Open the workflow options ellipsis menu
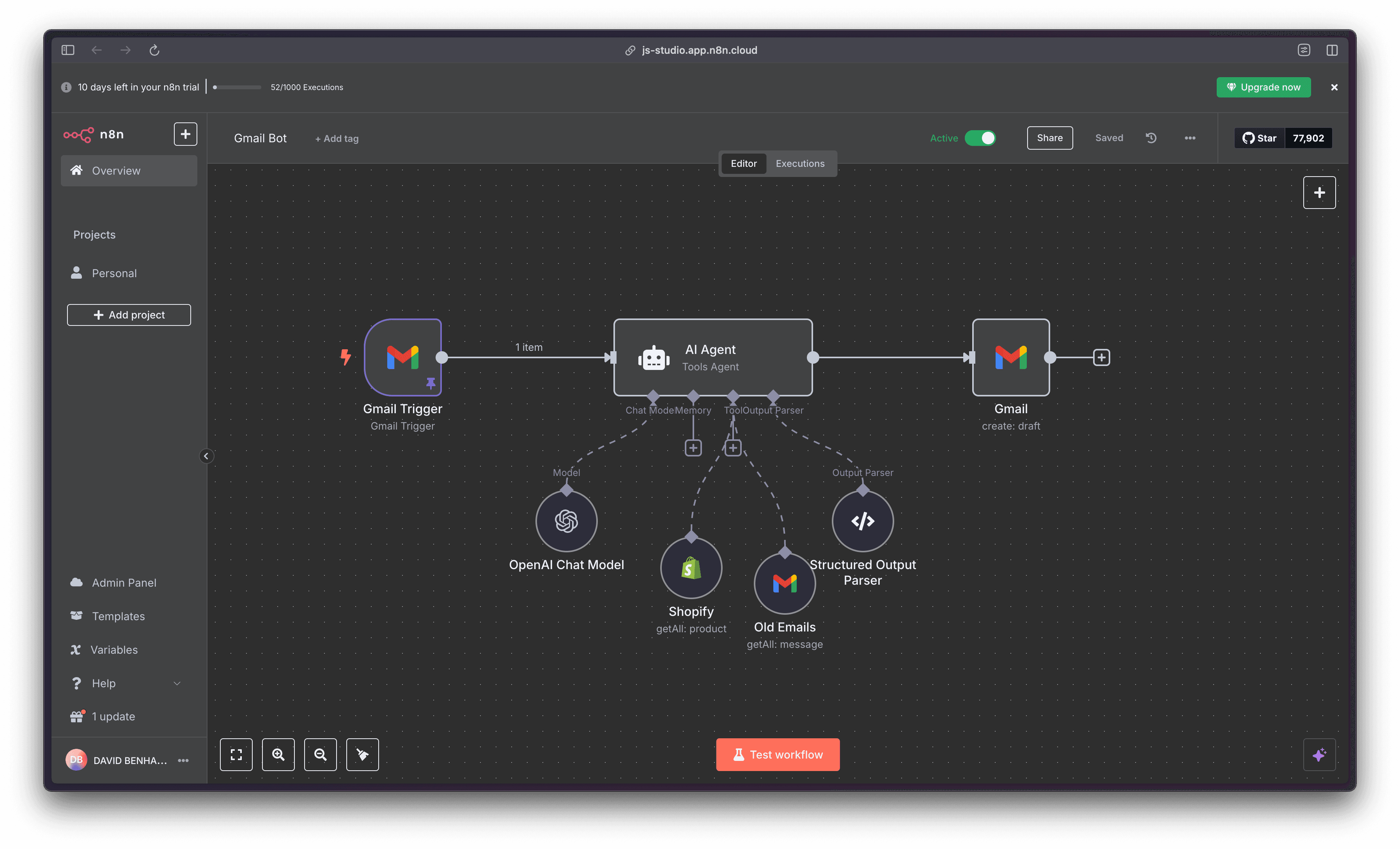The image size is (1400, 849). point(1190,138)
